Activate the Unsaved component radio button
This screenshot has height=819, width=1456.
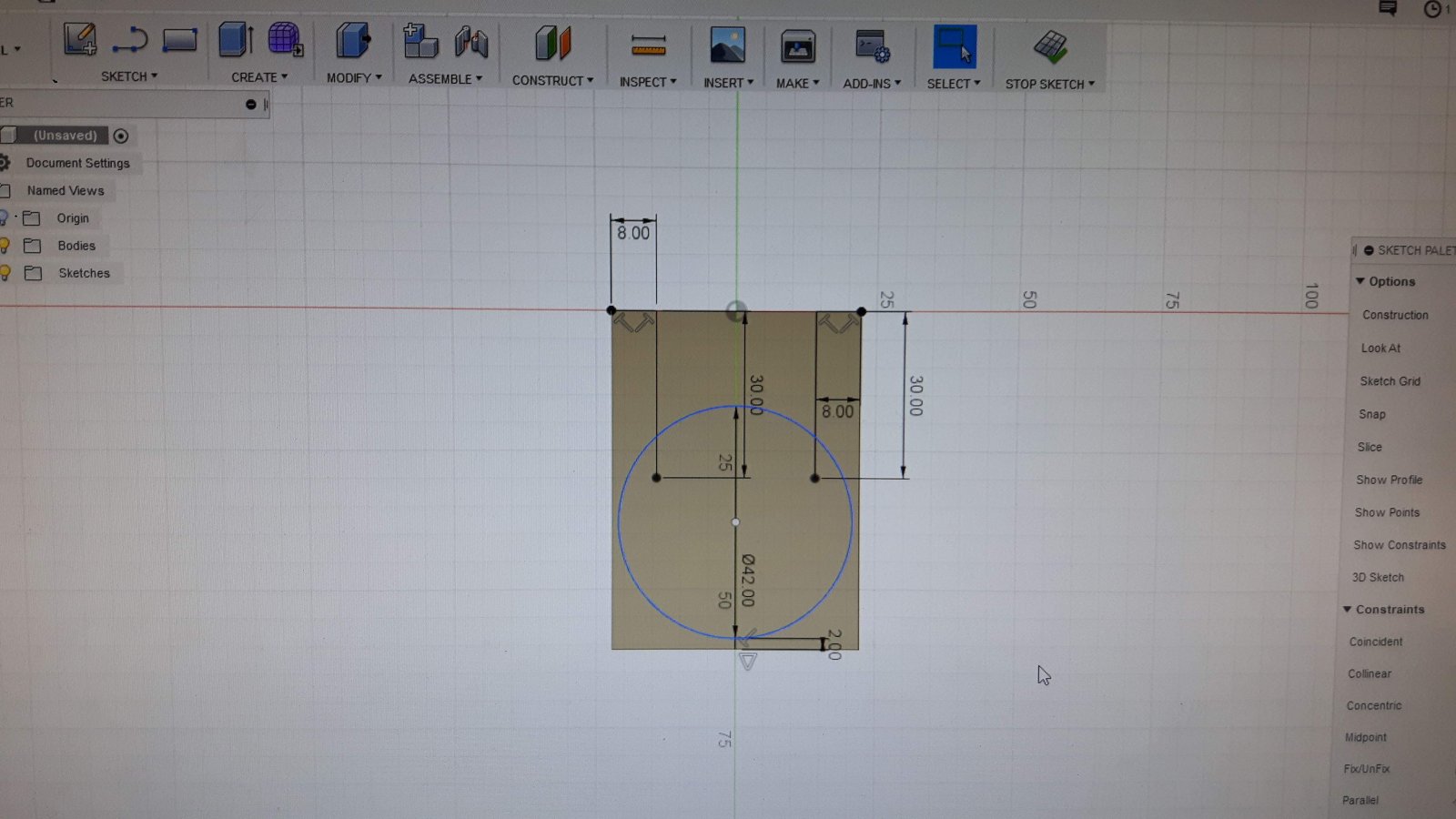click(120, 136)
